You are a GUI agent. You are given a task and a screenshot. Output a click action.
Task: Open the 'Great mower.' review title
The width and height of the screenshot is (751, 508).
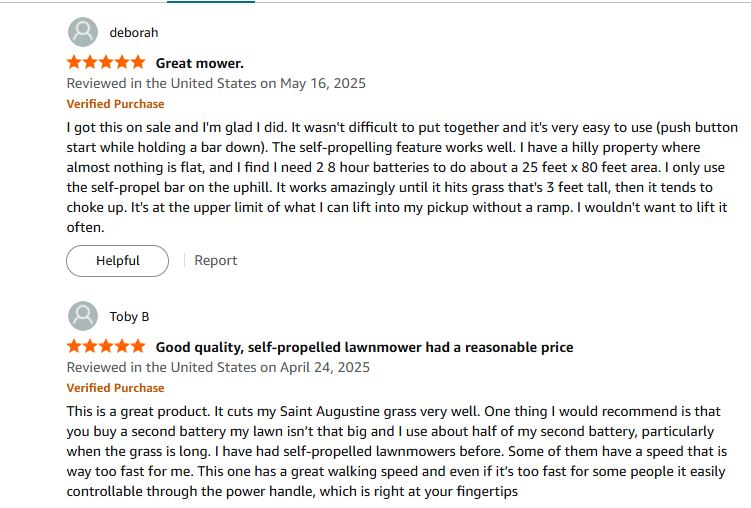[x=200, y=63]
